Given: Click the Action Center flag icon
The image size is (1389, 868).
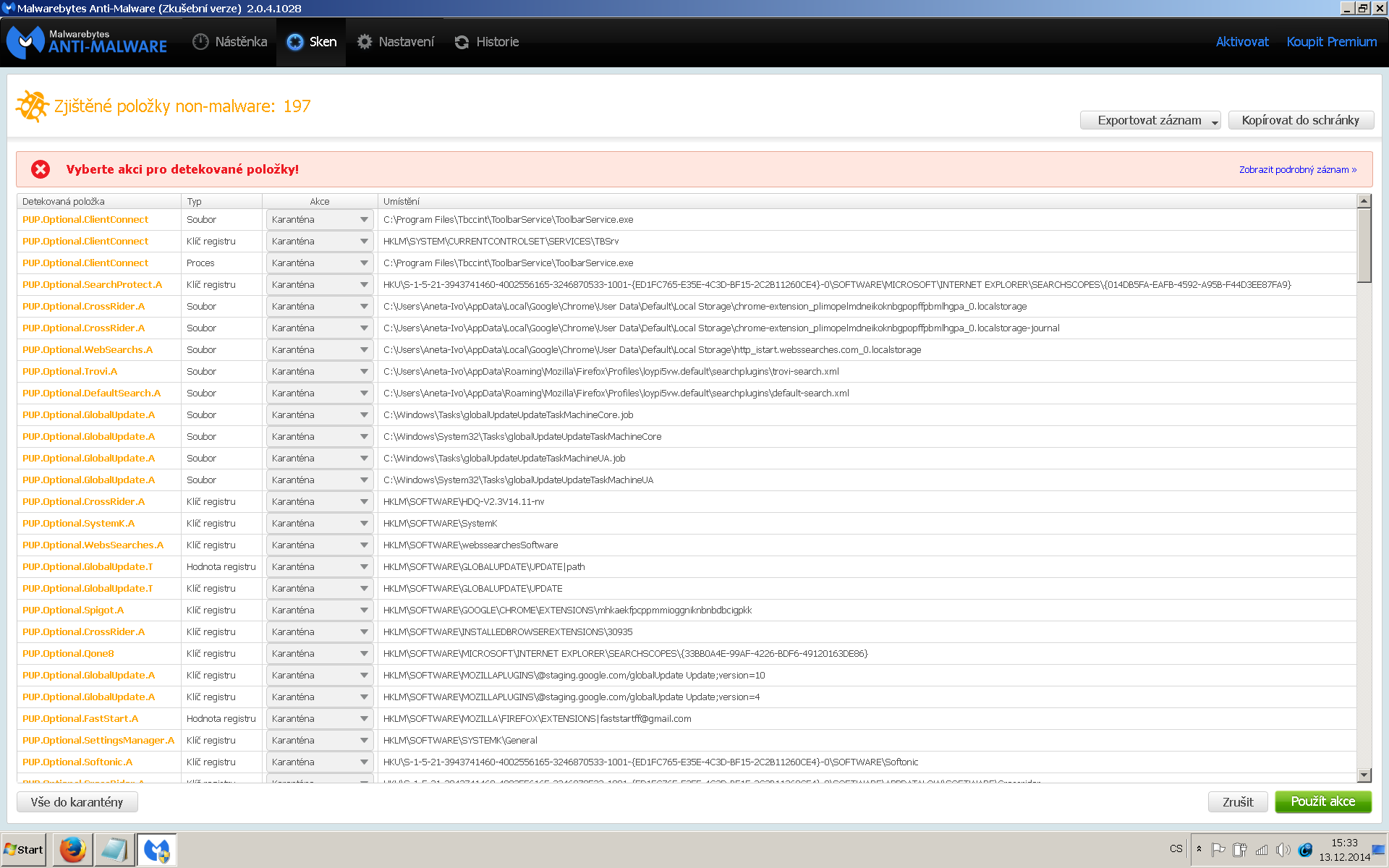Looking at the screenshot, I should [x=1218, y=850].
